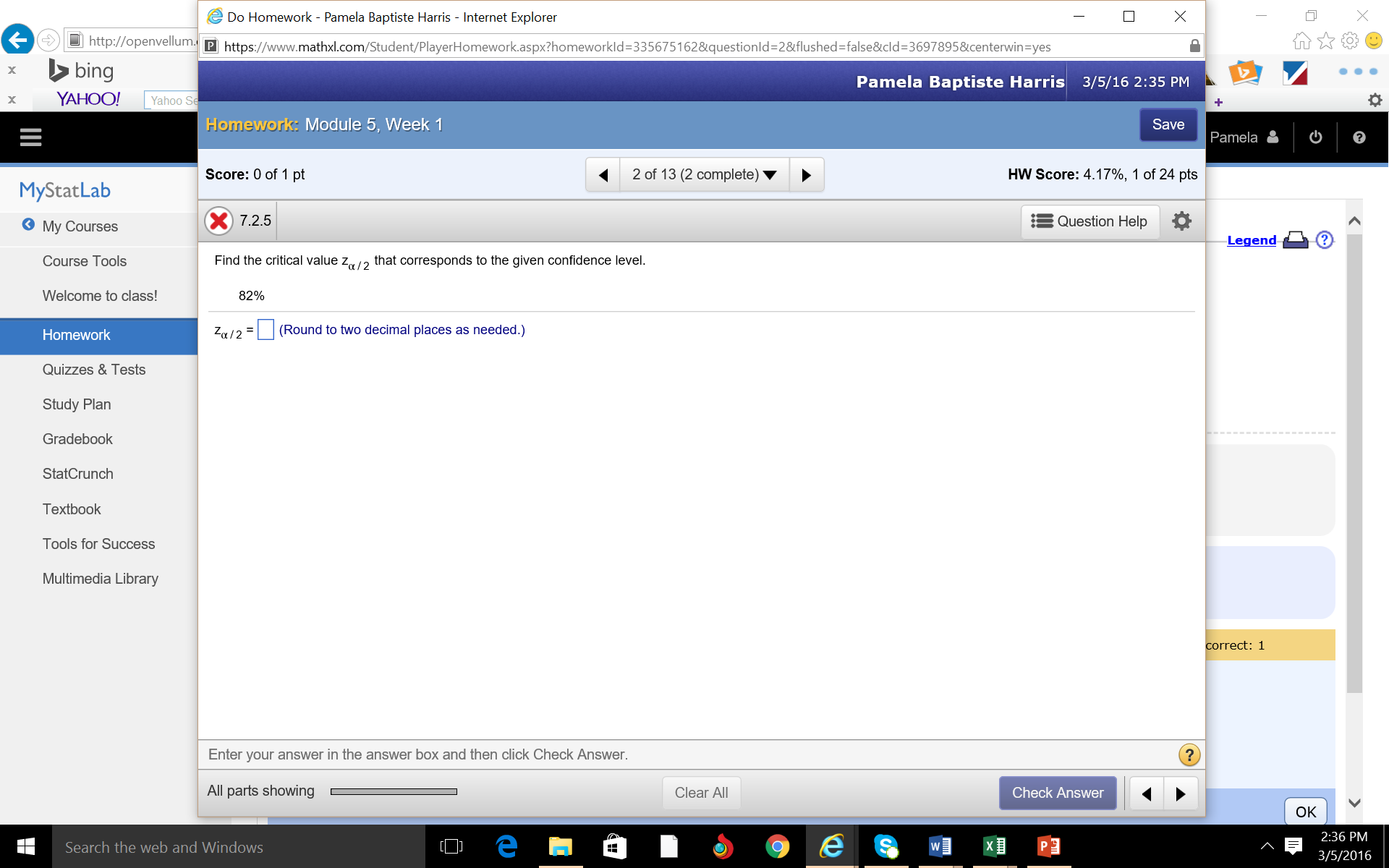Viewport: 1389px width, 868px height.
Task: Go to the previous question arrow at top
Action: click(603, 175)
